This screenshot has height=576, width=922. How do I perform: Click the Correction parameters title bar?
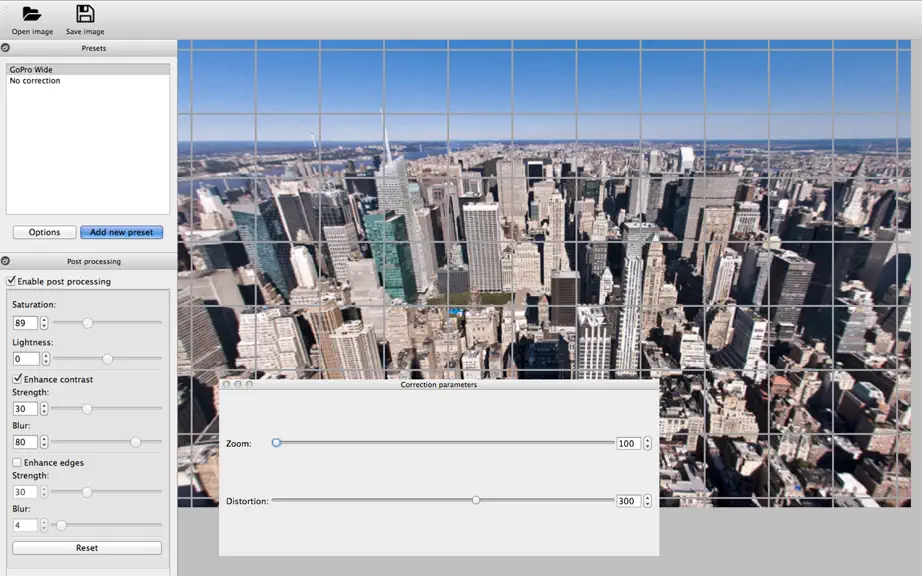point(439,384)
